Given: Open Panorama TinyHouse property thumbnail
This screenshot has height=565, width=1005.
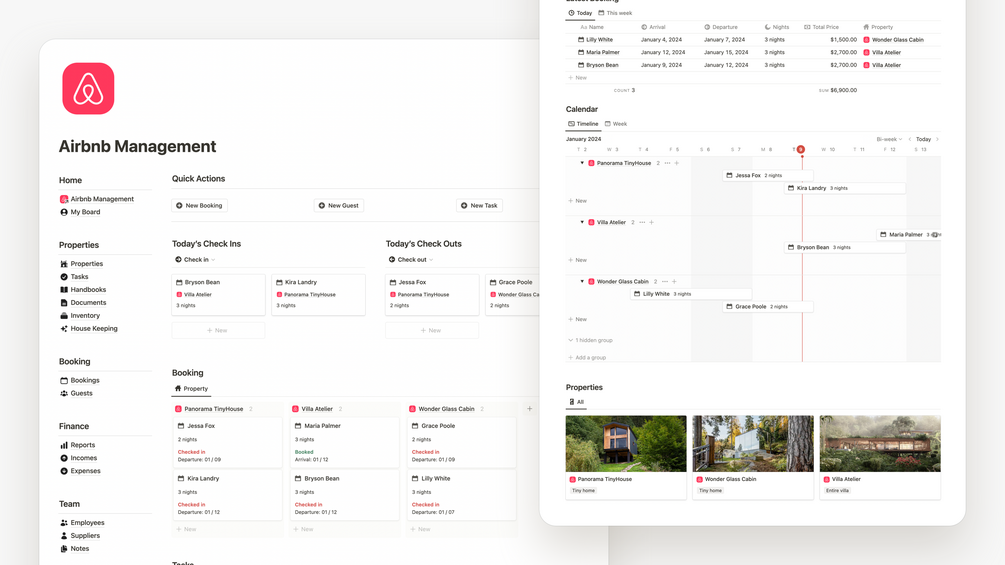Looking at the screenshot, I should click(x=626, y=443).
